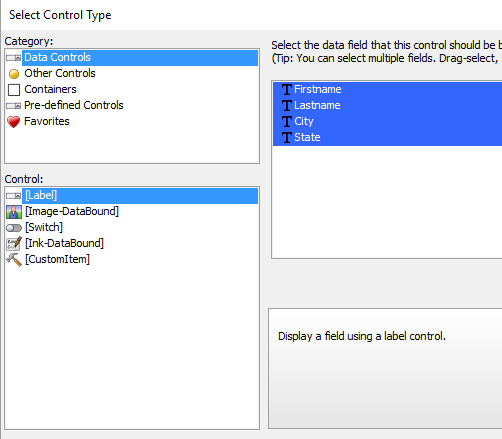This screenshot has width=502, height=439.
Task: Choose the [Switch] control text
Action: [44, 227]
